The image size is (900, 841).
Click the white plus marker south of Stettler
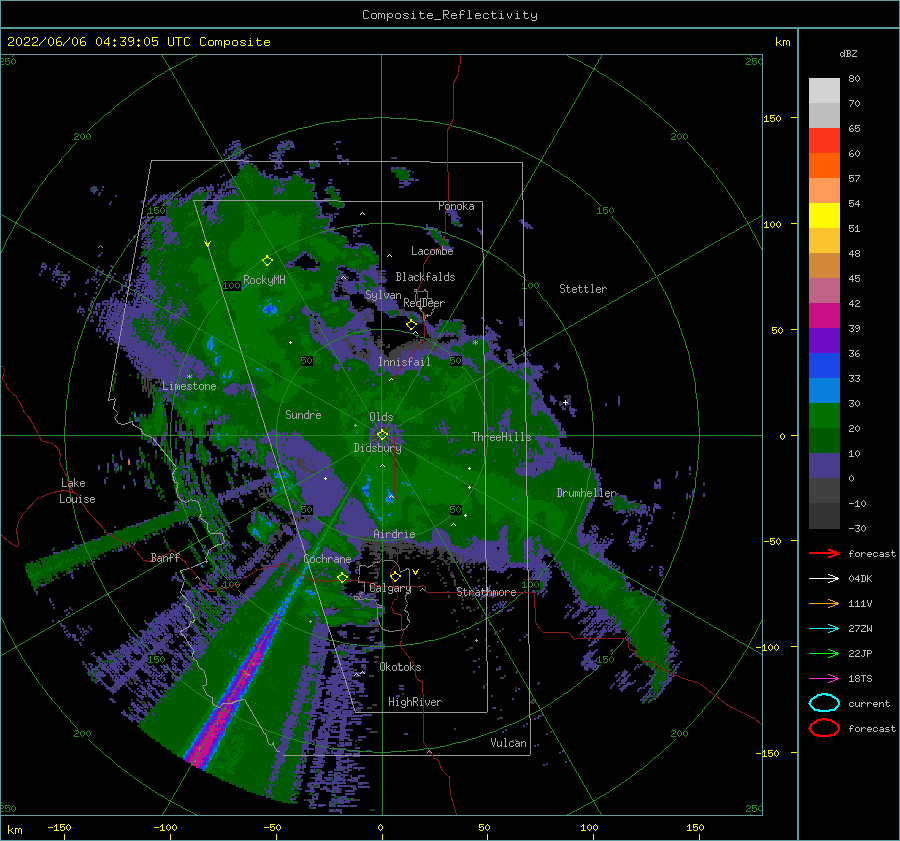pos(565,402)
